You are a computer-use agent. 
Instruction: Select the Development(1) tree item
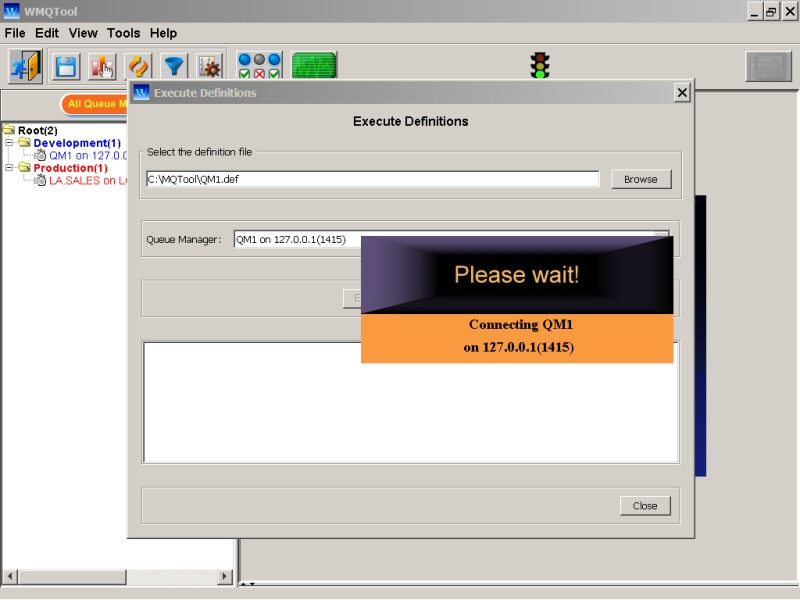[x=77, y=143]
